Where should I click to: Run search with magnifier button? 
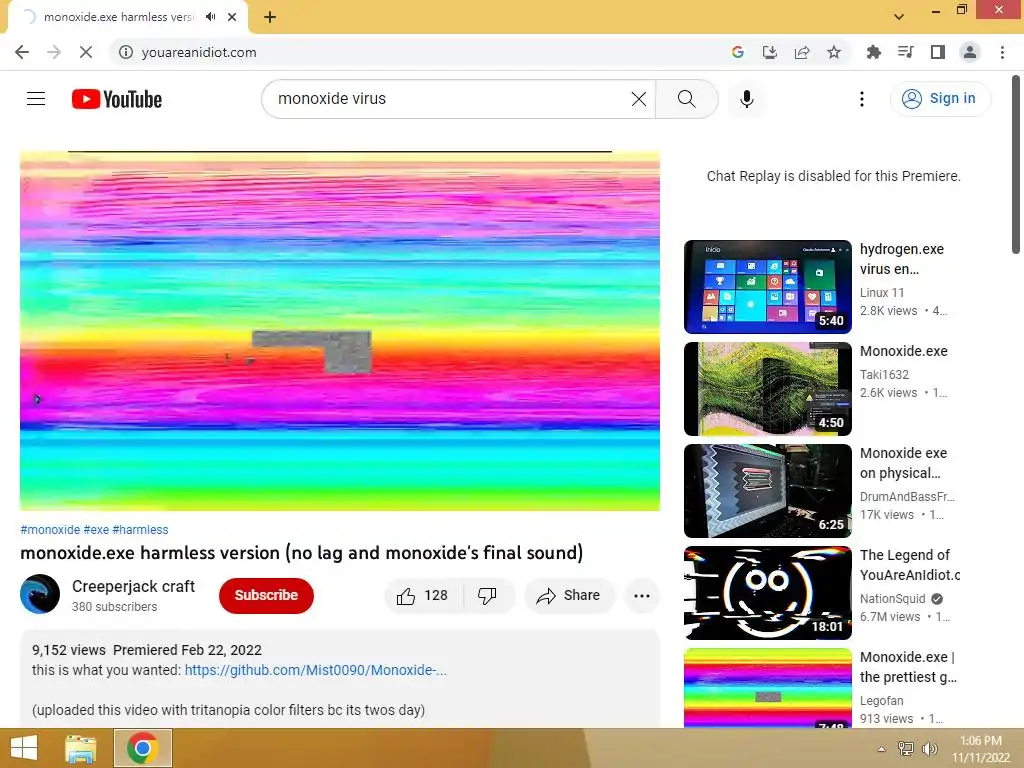(x=686, y=99)
